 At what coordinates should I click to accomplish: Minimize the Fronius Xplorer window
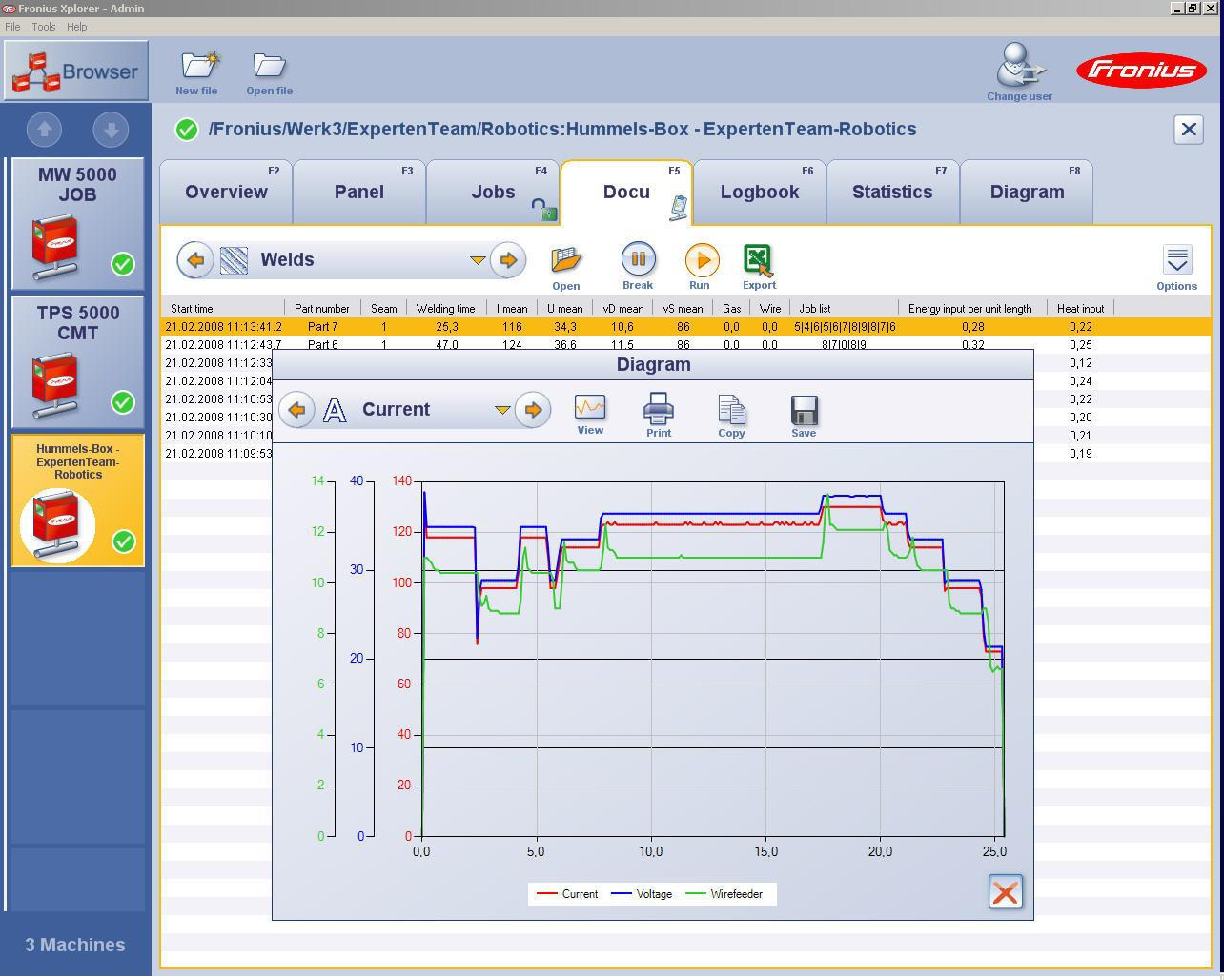click(1178, 8)
